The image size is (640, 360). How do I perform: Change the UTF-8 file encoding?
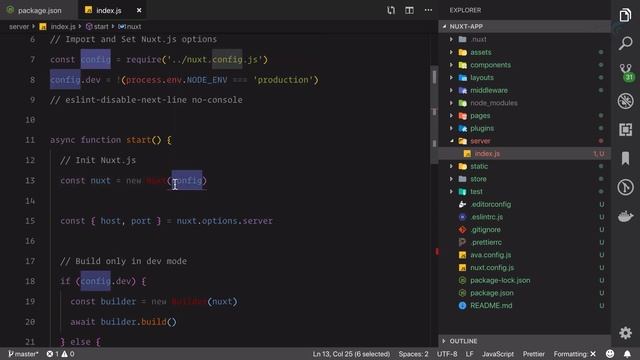pos(447,354)
